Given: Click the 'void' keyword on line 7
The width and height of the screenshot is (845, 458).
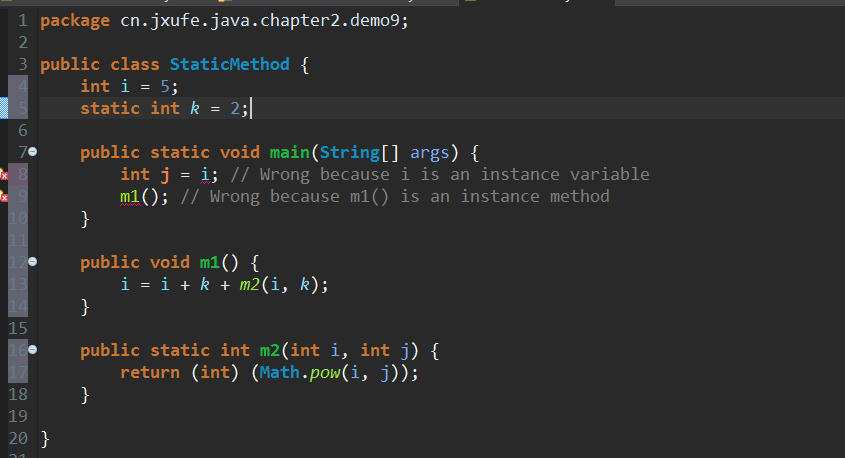Looking at the screenshot, I should pos(240,152).
